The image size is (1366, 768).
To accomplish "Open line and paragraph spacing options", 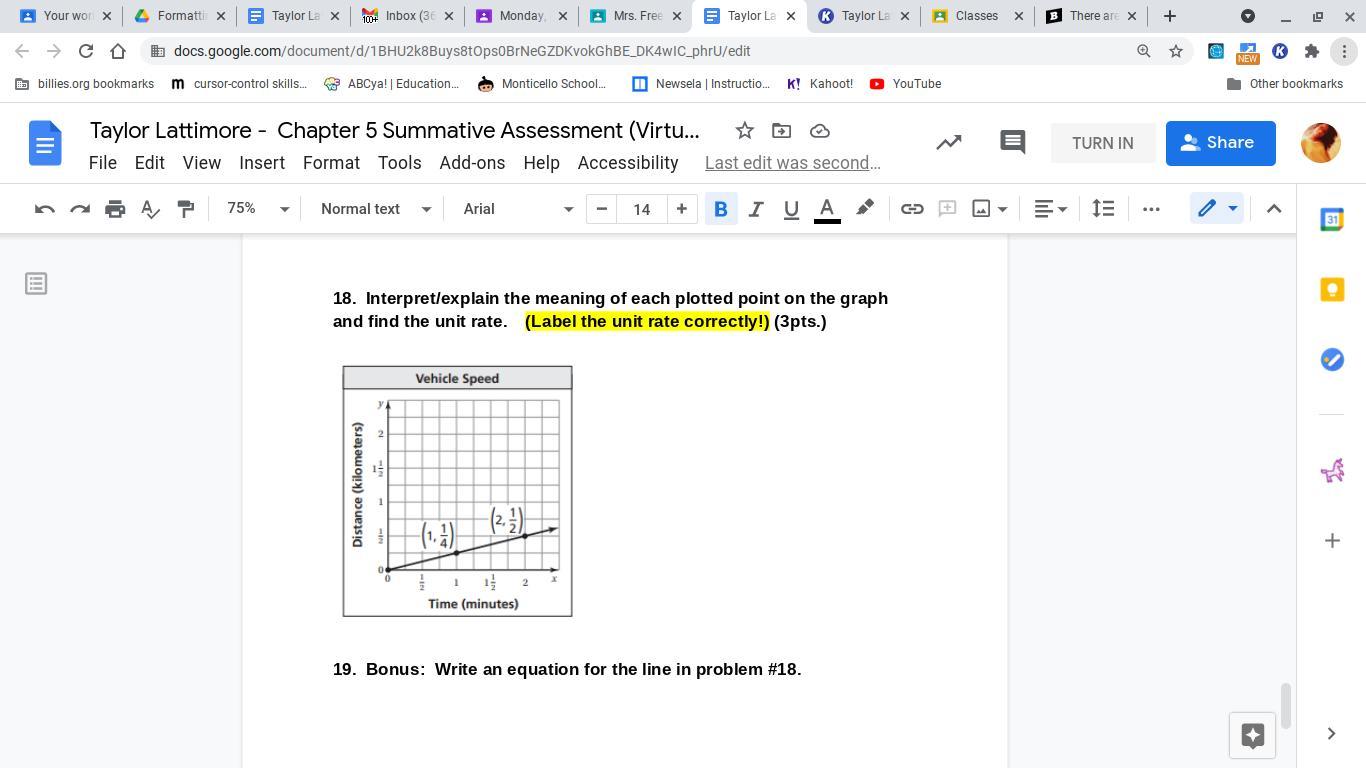I will pos(1103,209).
